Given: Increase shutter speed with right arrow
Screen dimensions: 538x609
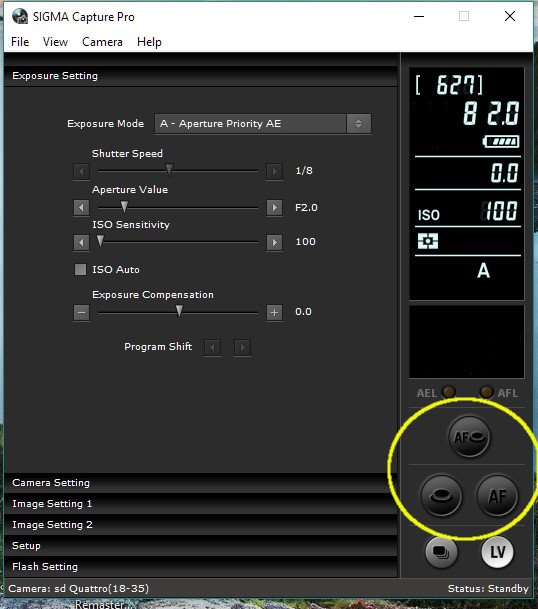Looking at the screenshot, I should (x=274, y=171).
